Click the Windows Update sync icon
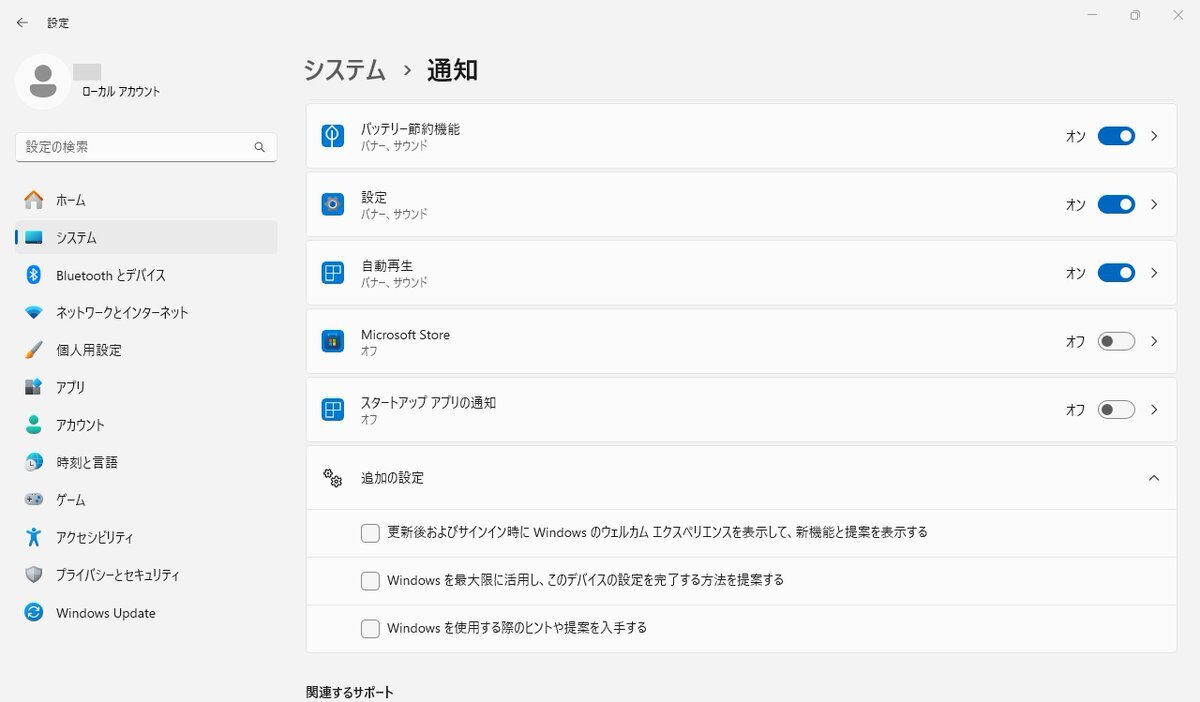Screen dimensions: 1200x702 click(x=34, y=613)
